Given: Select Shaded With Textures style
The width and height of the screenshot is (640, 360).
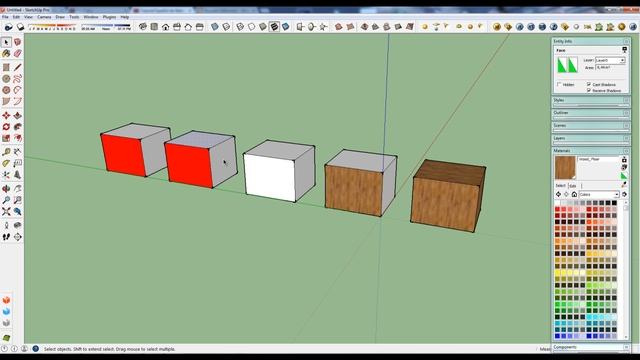Looking at the screenshot, I should pos(274,27).
